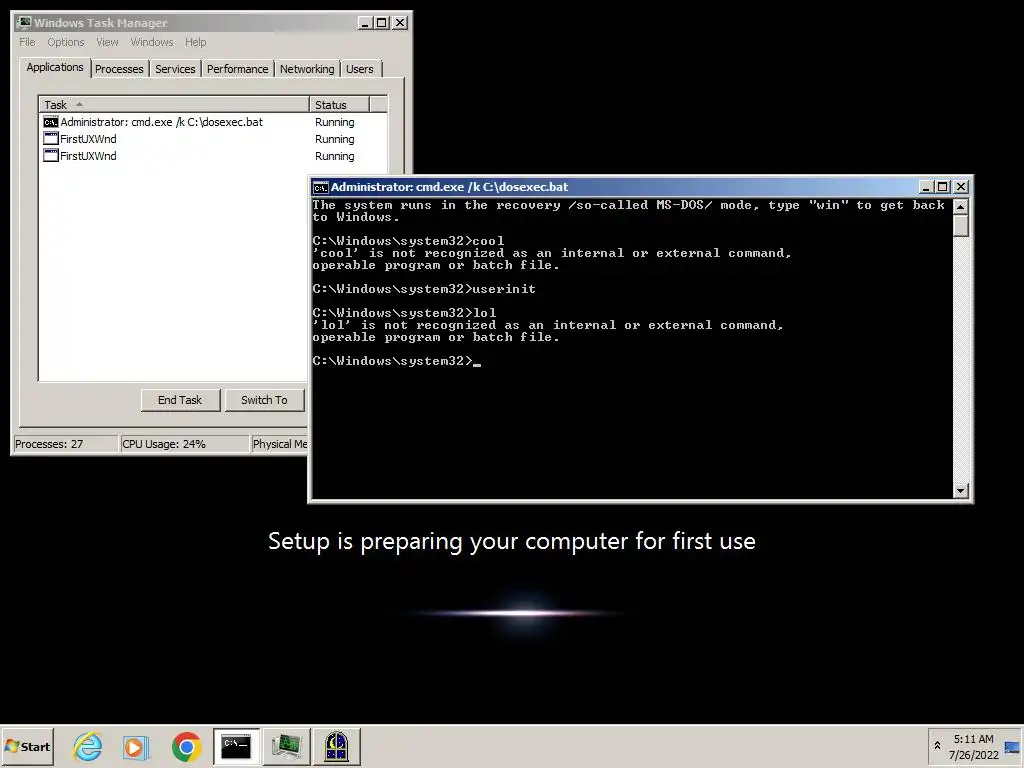
Task: Select the command prompt taskbar button
Action: 236,746
